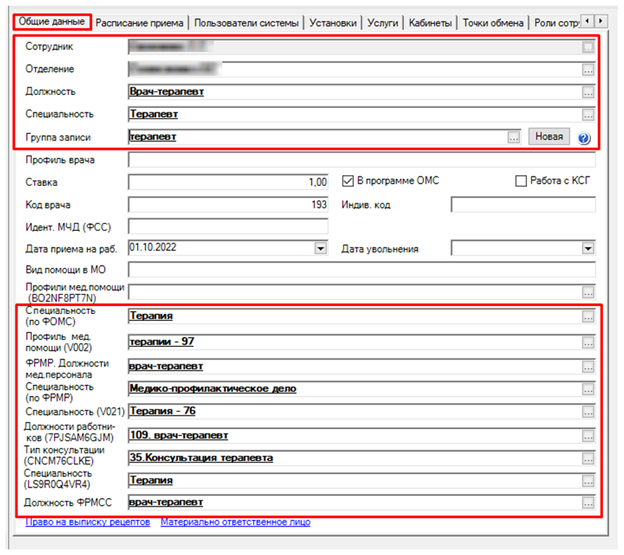Click the Ставка field with 1,00
624x555 pixels.
click(228, 182)
